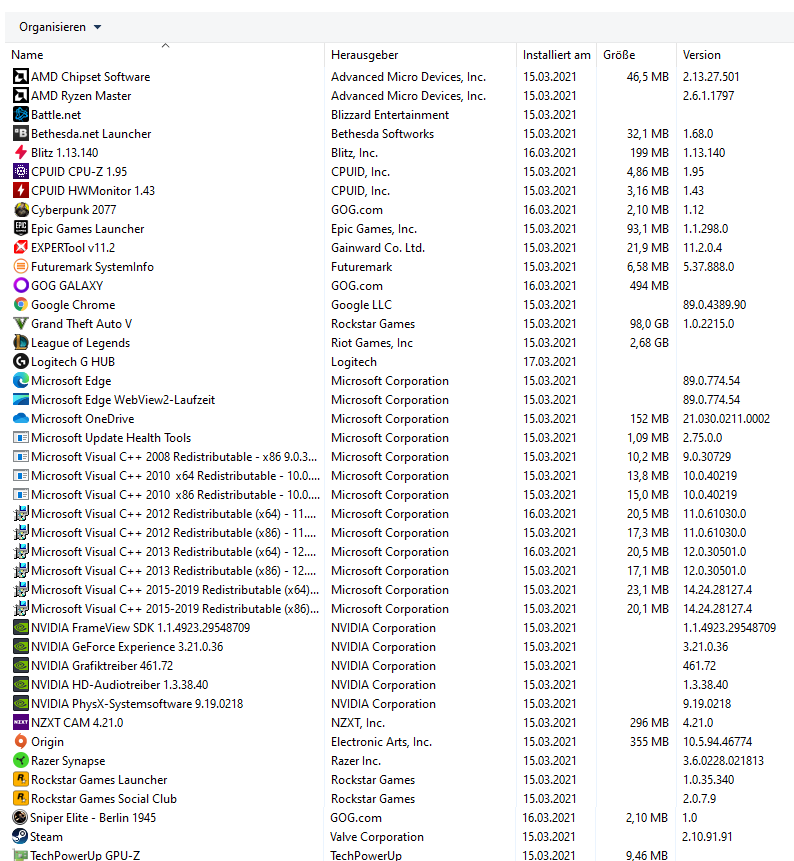Click the Electronic Arts, Inc. publisher cell

click(381, 741)
